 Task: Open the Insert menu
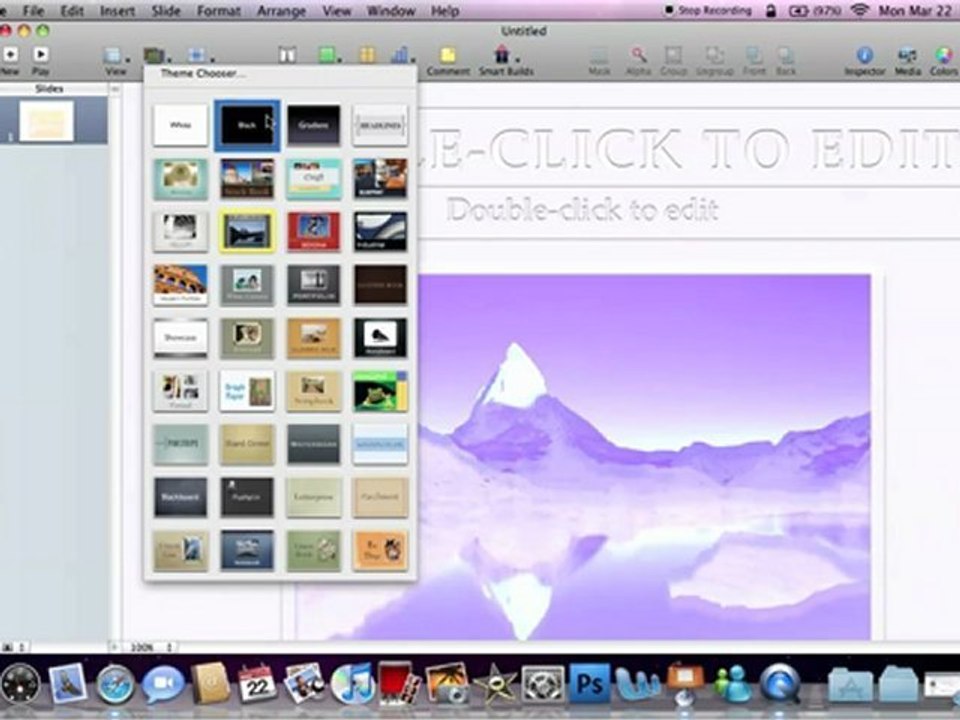(117, 11)
